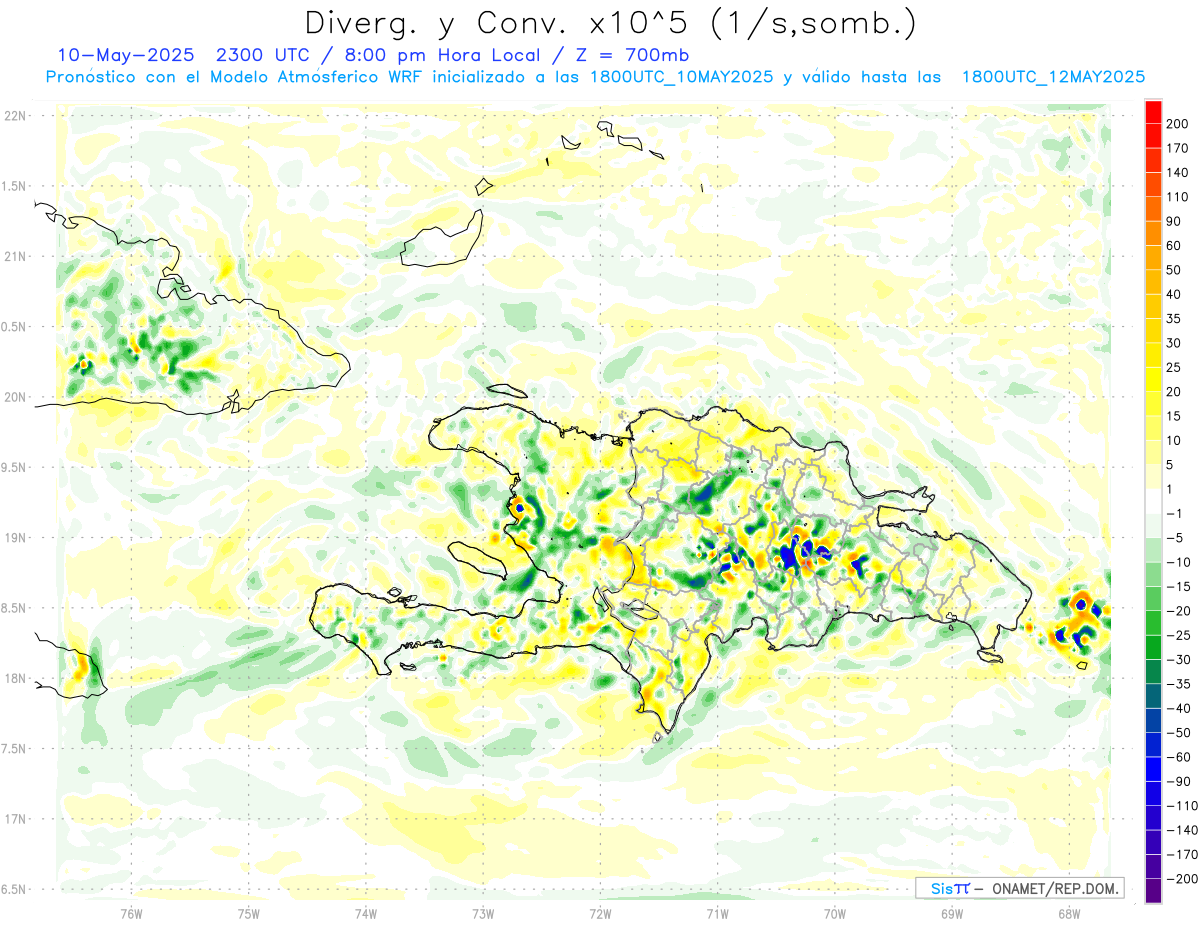Select the -20 color scale value
This screenshot has width=1200, height=927.
[x=1178, y=610]
